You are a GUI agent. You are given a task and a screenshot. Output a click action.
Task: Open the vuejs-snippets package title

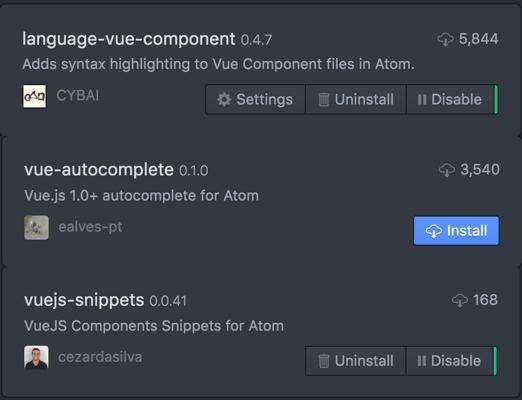point(84,301)
